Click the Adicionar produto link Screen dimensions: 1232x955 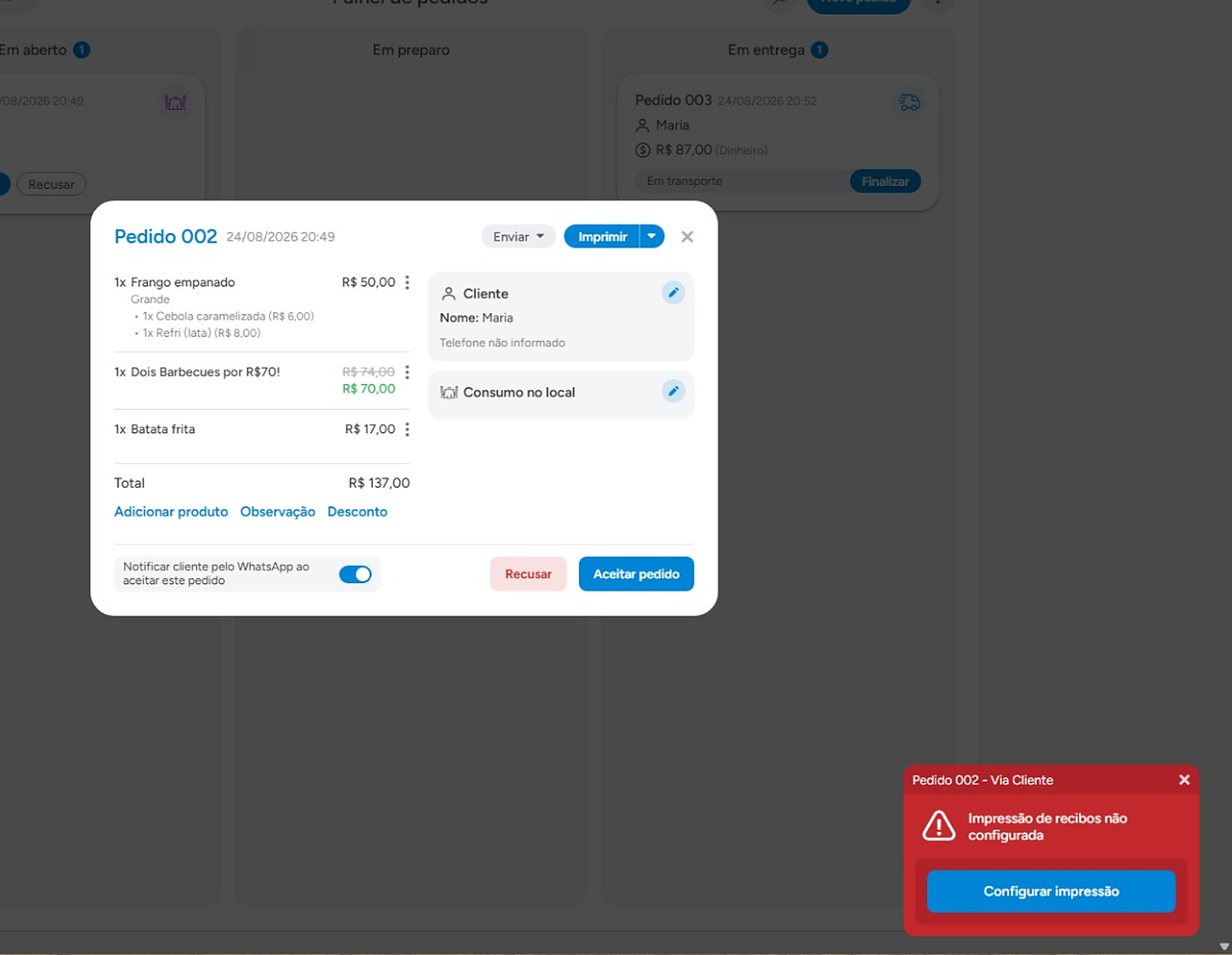(x=171, y=511)
